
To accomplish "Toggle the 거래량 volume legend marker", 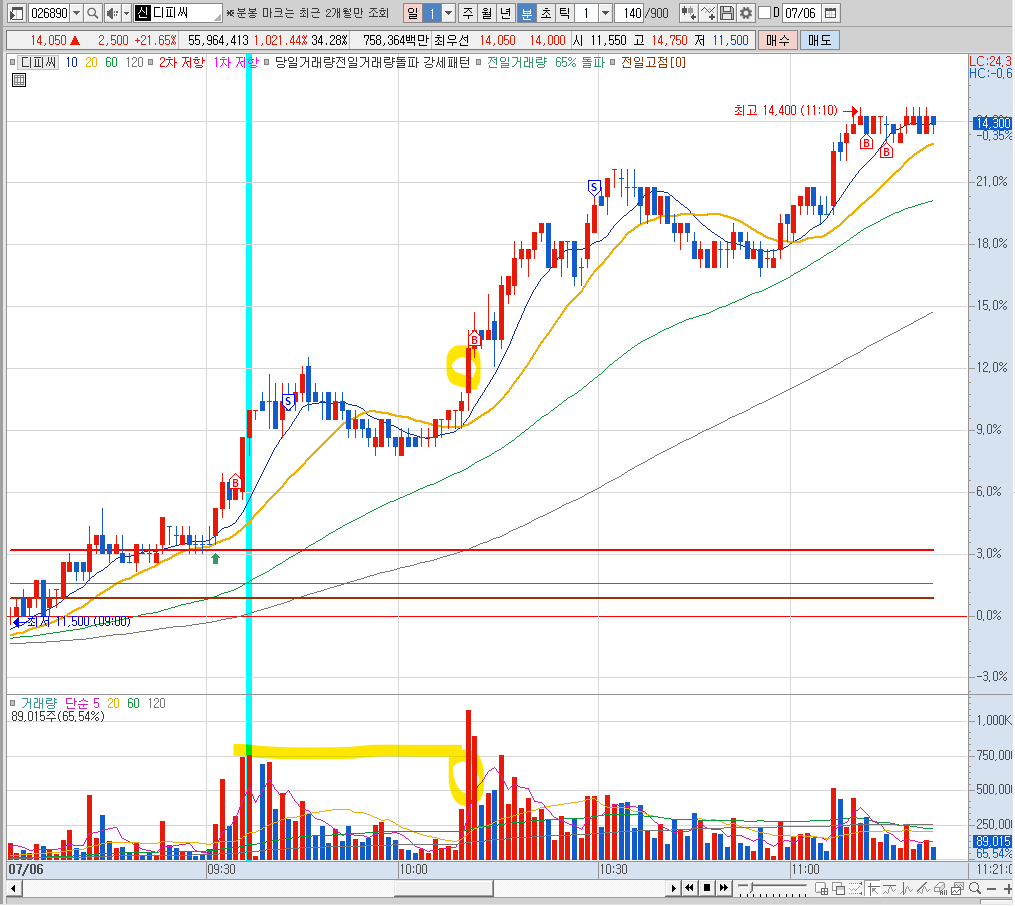I will (x=12, y=703).
